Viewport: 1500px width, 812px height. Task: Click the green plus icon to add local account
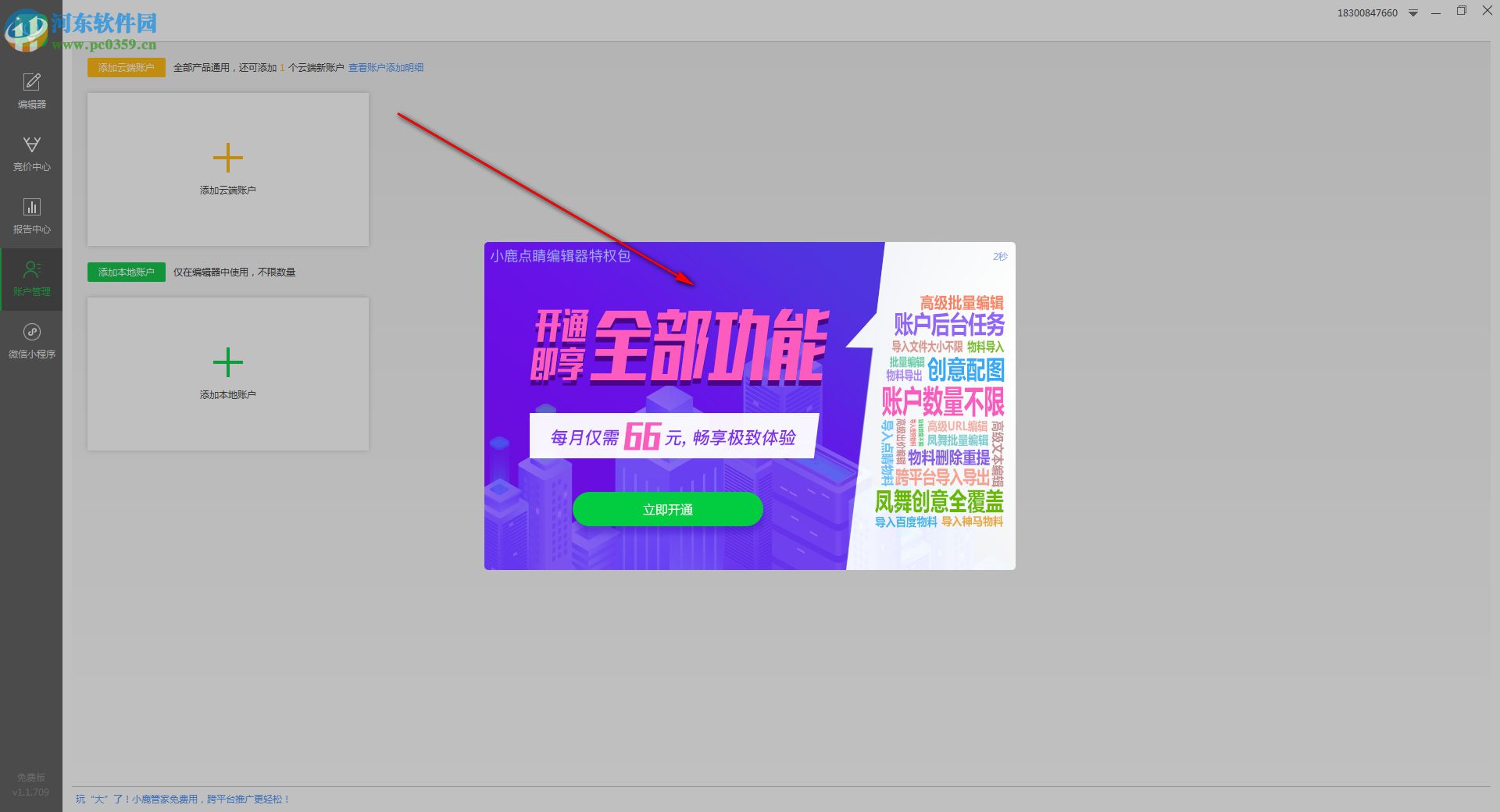(227, 361)
